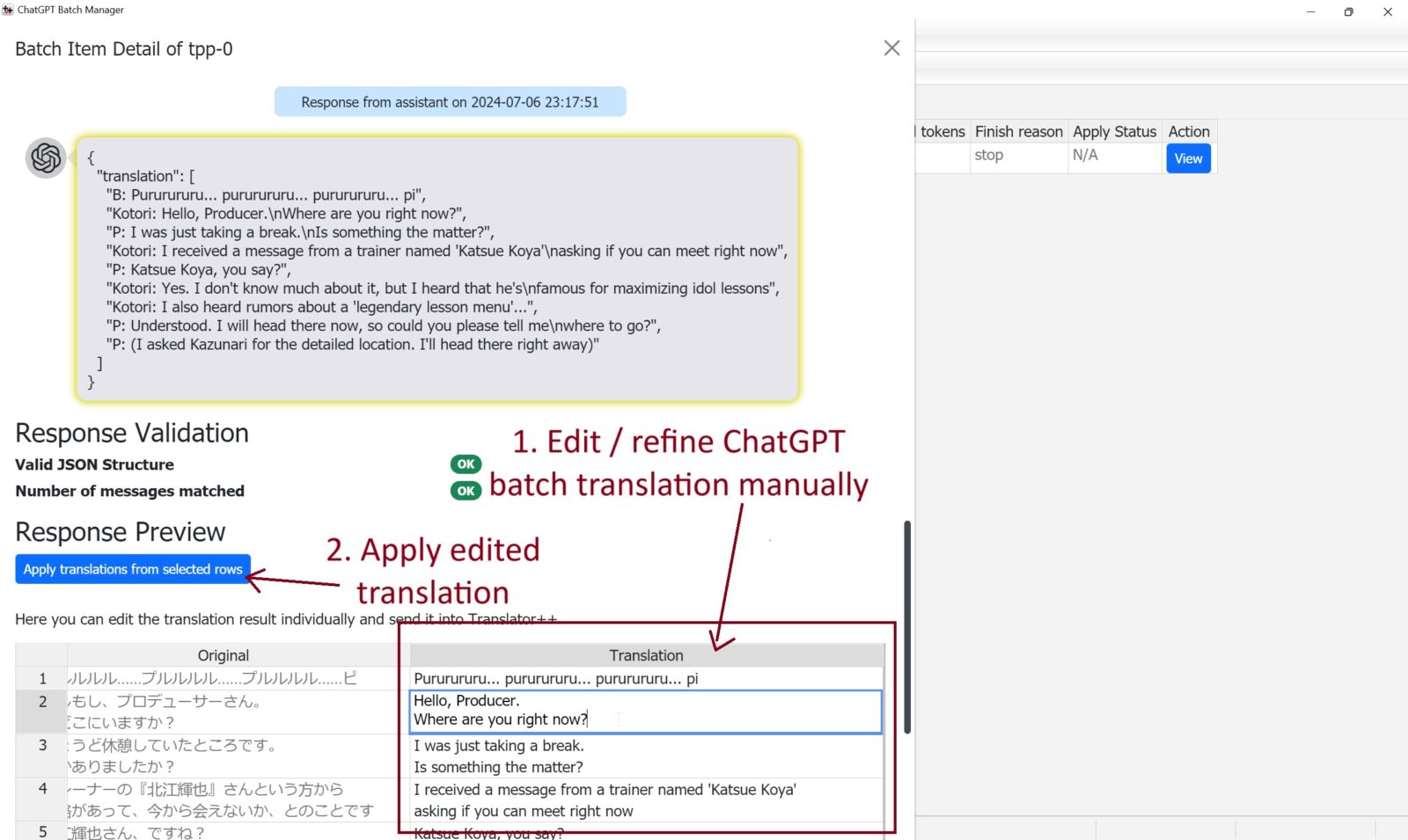Click the OK badge beside Valid JSON Structure

point(466,464)
